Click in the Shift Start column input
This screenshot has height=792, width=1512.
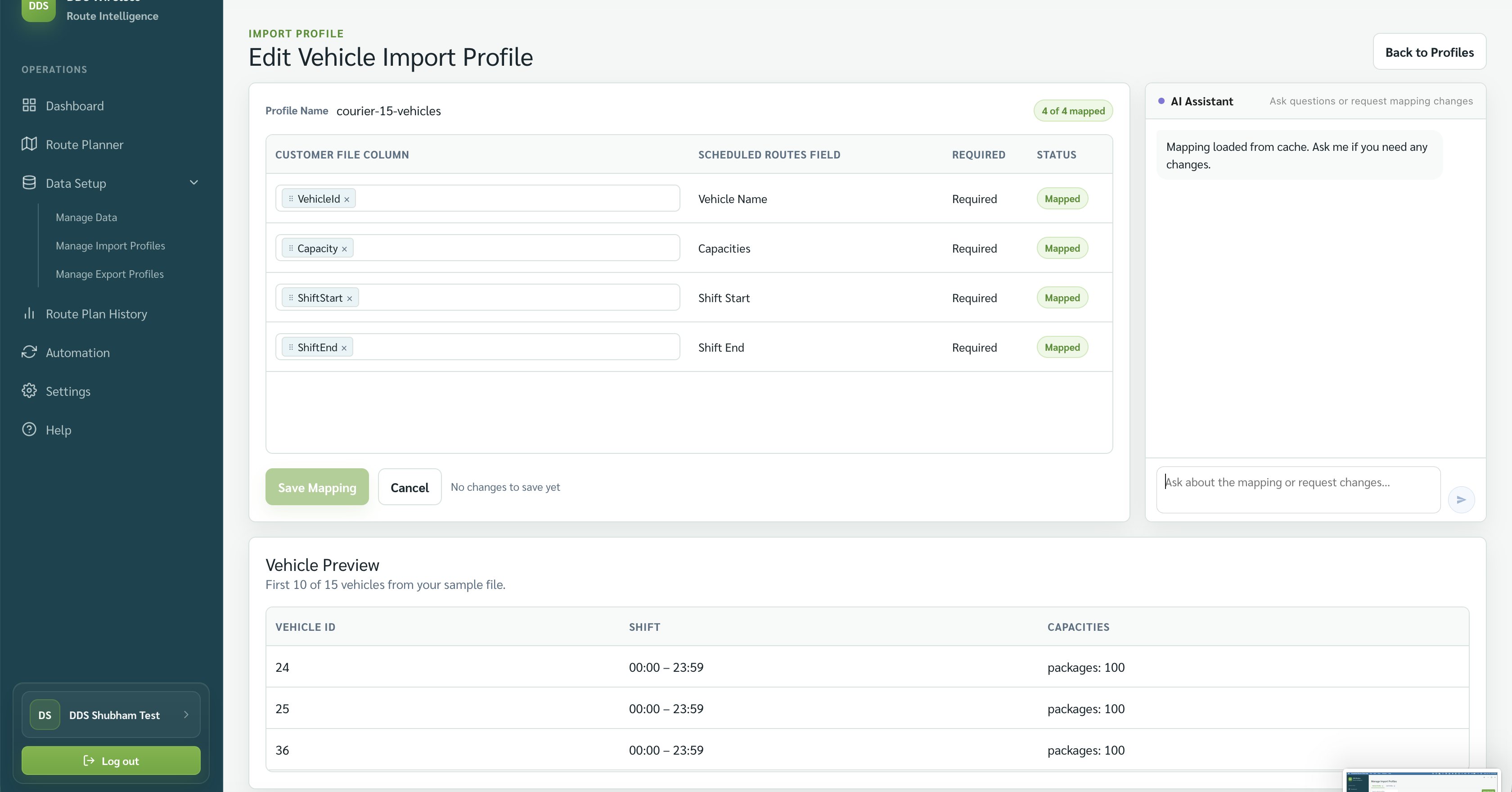(478, 298)
